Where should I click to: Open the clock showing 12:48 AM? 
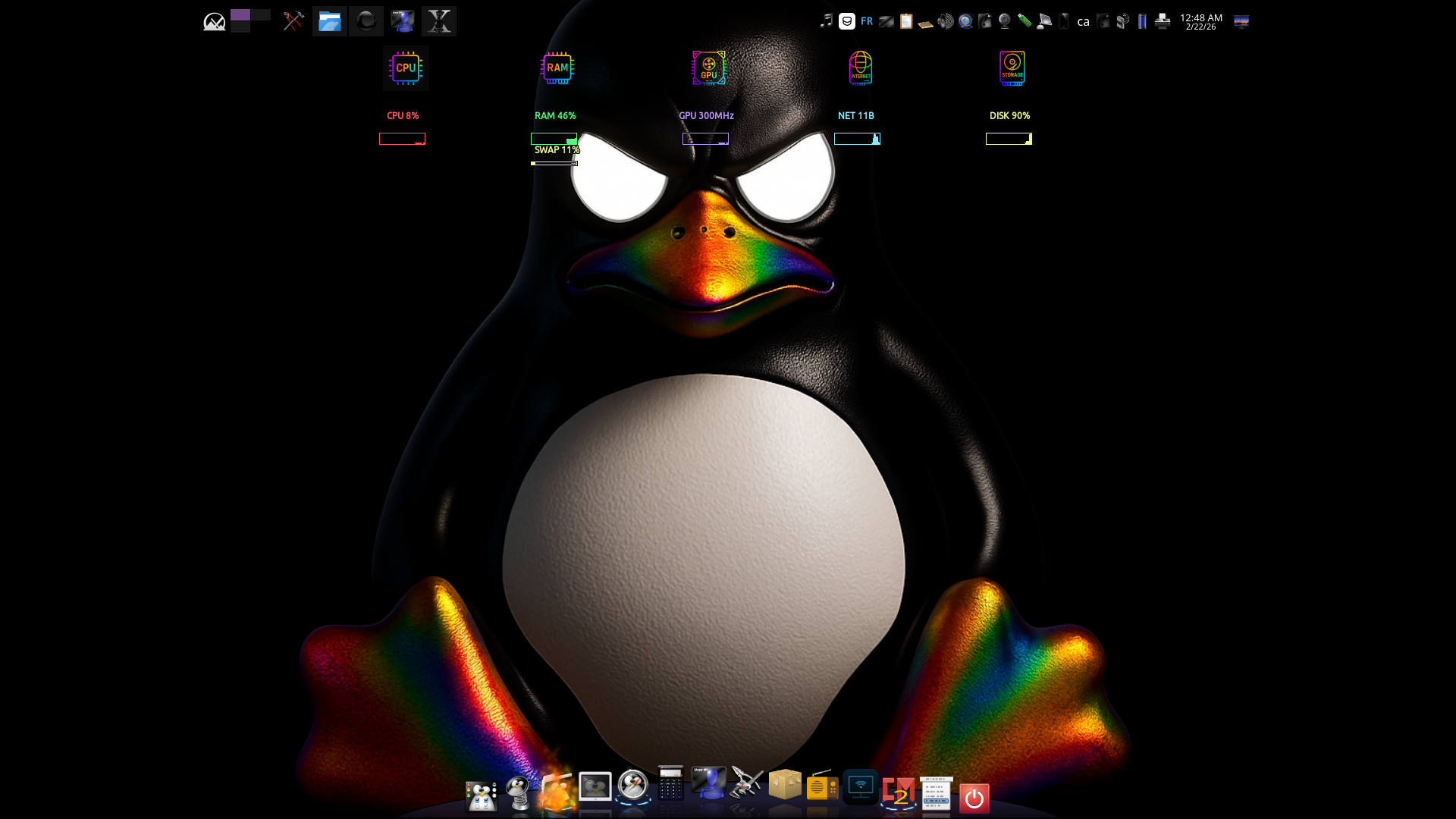1201,21
